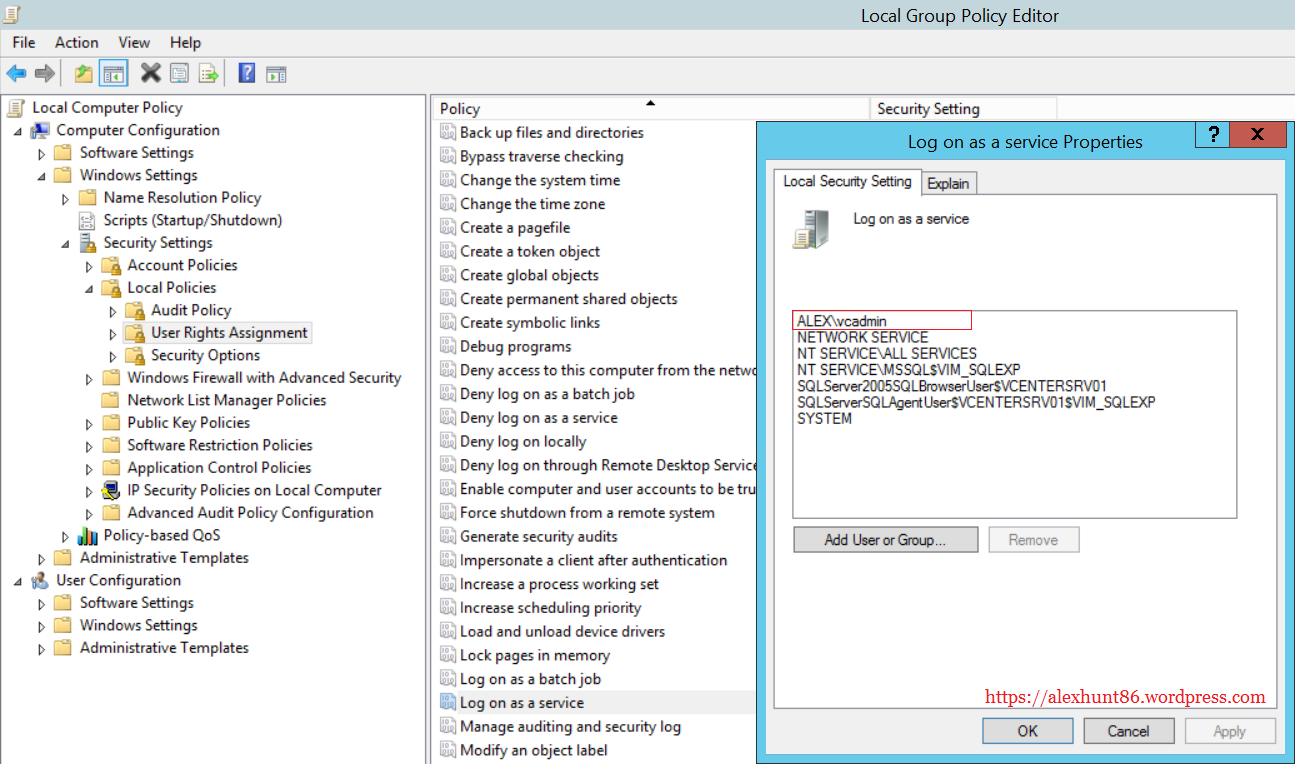Open Properties from the toolbar icon

pos(179,73)
